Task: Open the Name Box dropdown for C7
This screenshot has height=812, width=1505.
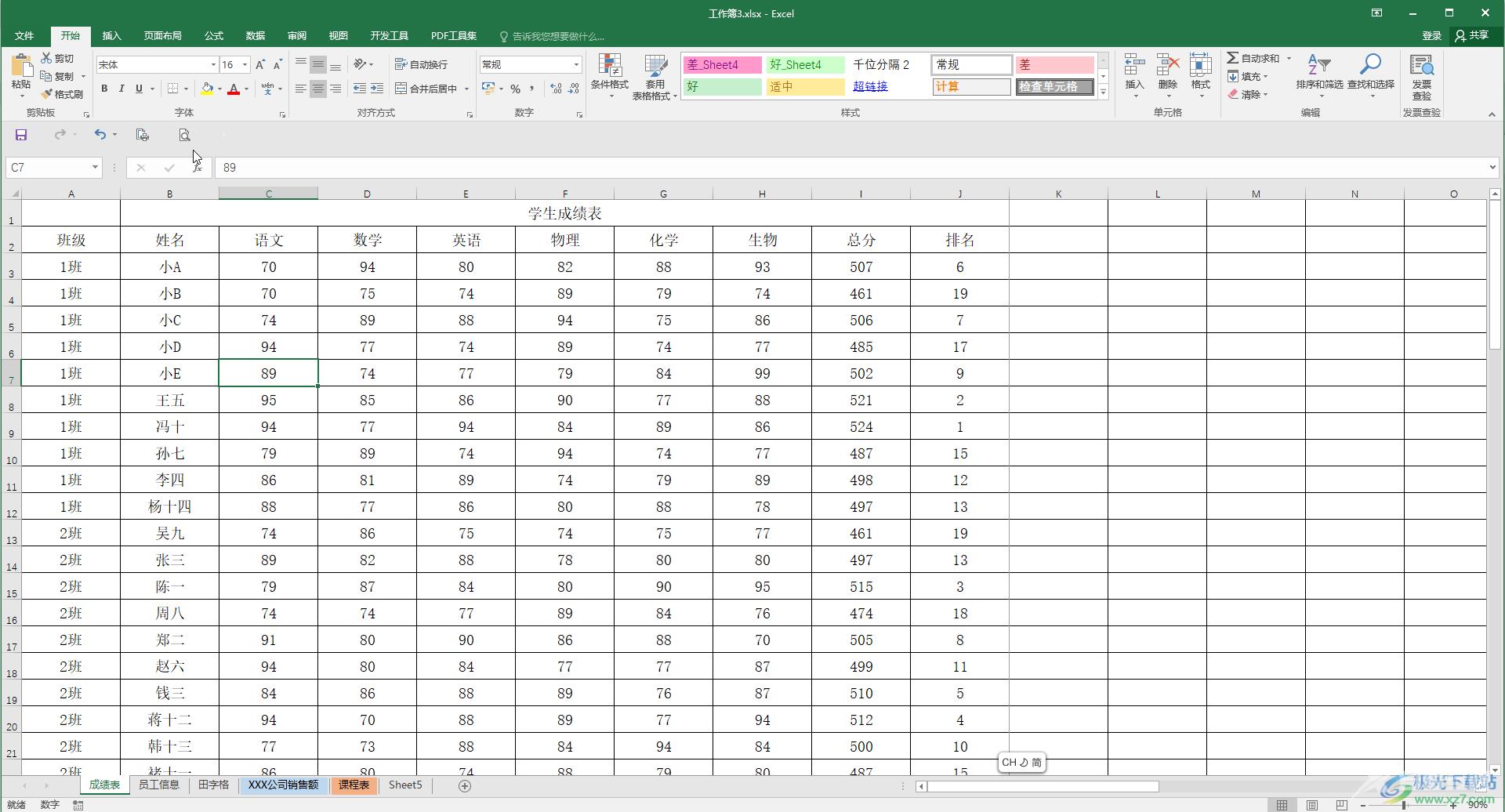Action: click(x=95, y=167)
